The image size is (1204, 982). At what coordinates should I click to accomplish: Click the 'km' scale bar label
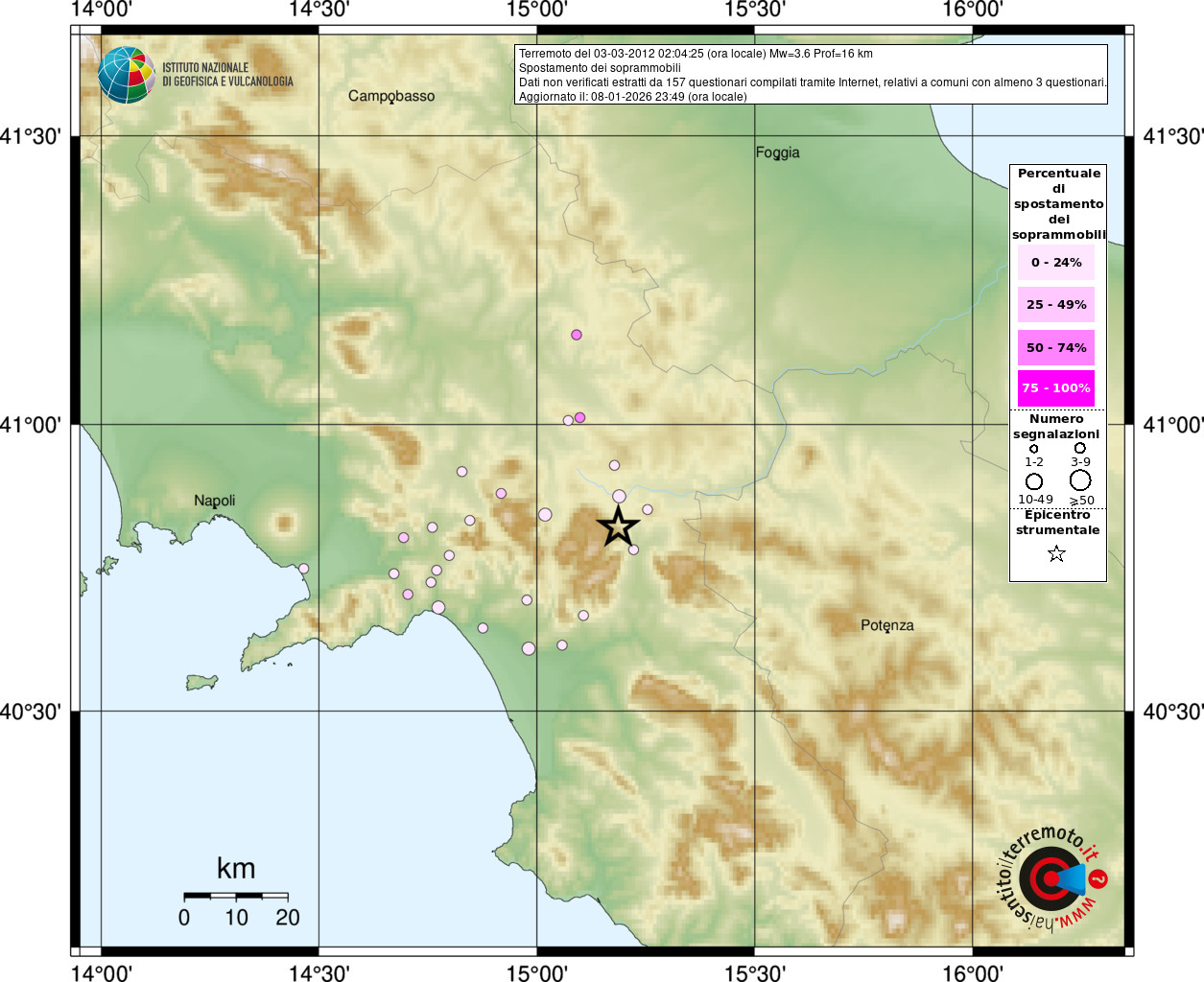point(236,869)
